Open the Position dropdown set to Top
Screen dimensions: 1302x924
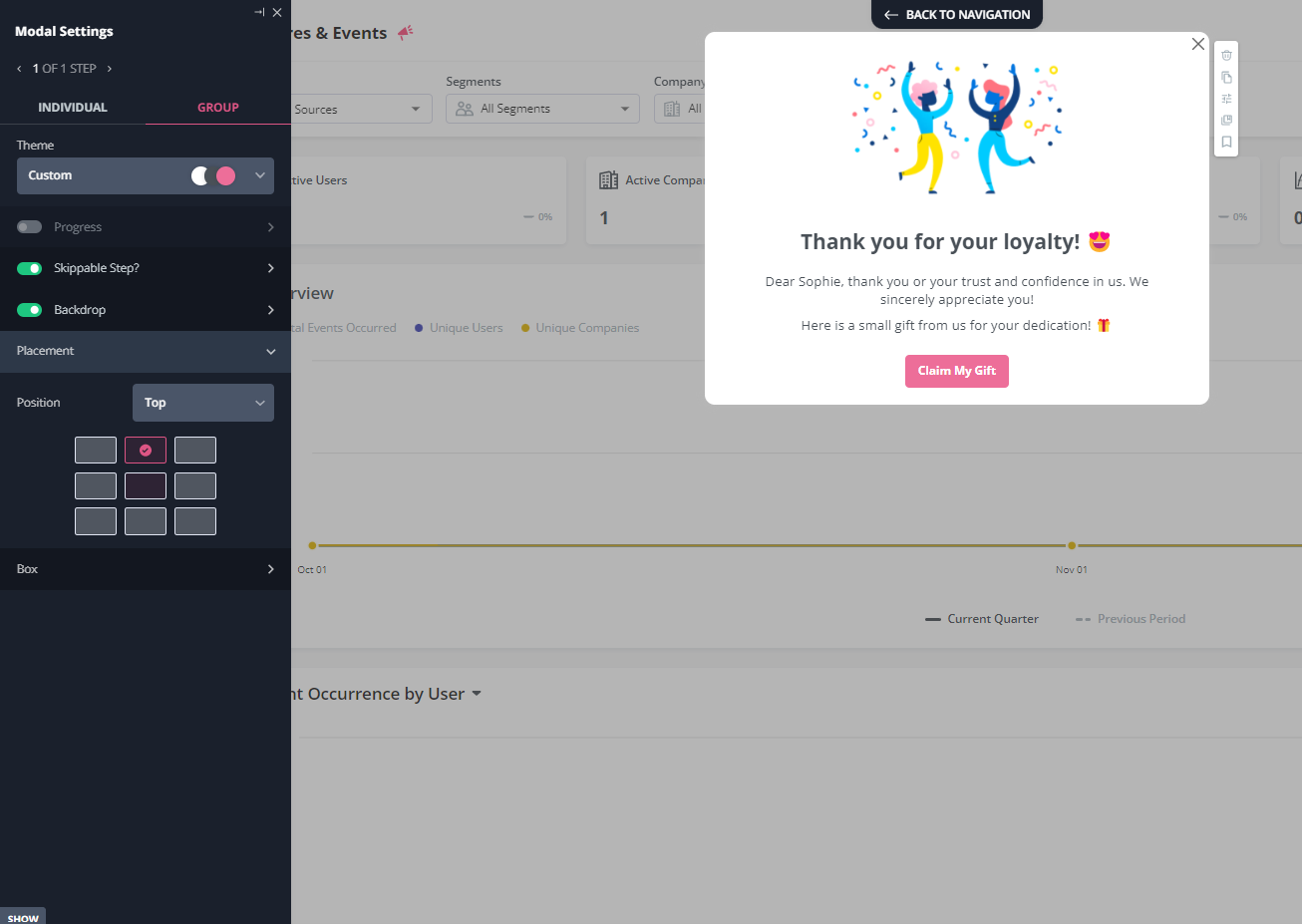(203, 403)
